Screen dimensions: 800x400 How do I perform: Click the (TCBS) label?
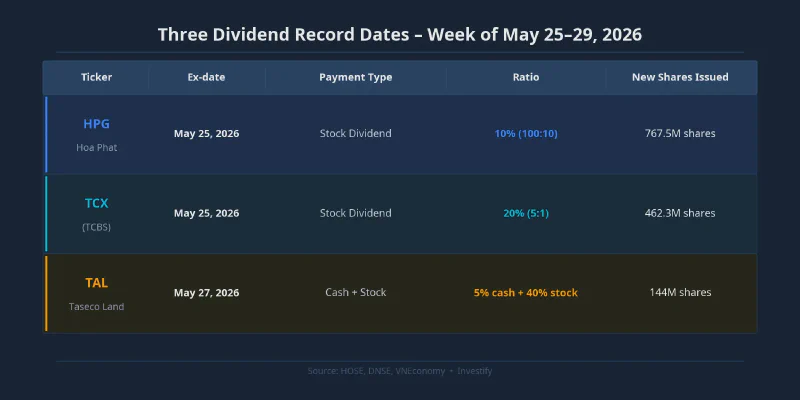(x=96, y=228)
